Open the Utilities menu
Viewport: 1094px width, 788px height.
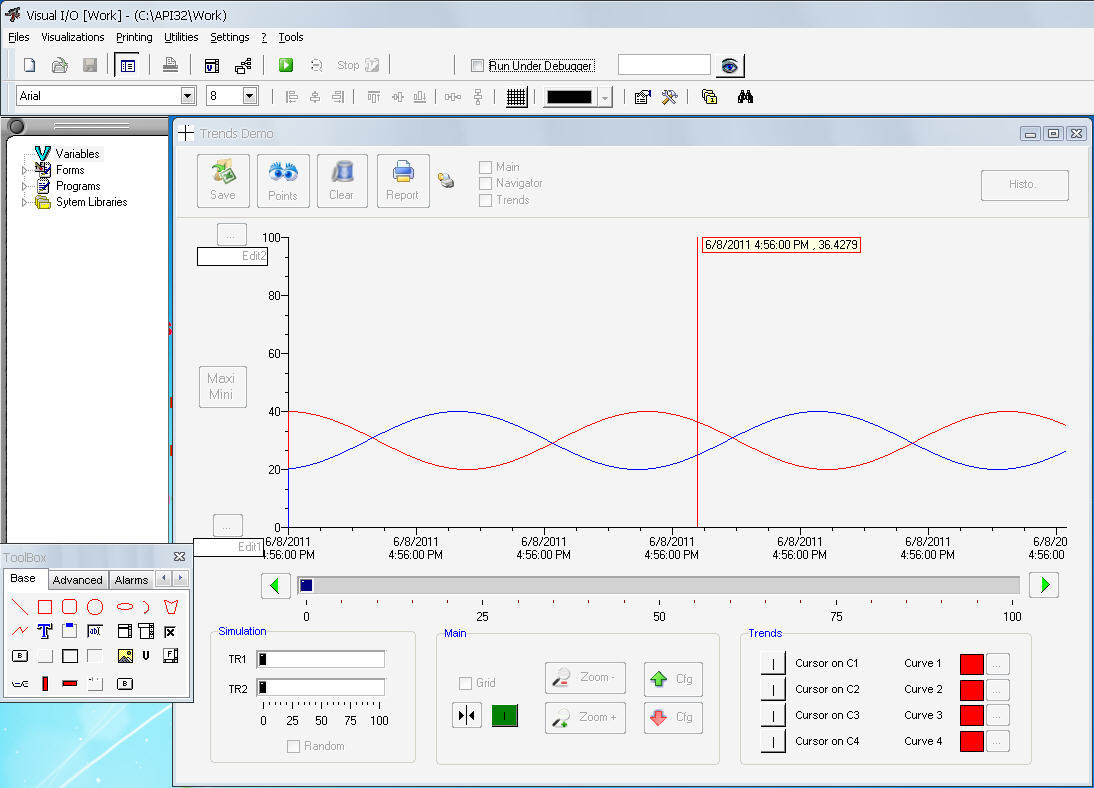[x=181, y=37]
